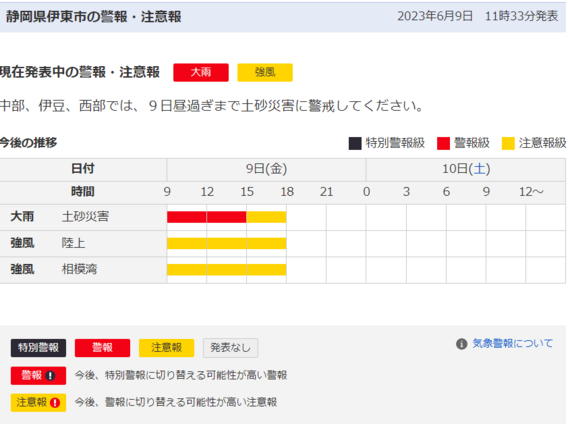Click the 21 time label

point(326,192)
